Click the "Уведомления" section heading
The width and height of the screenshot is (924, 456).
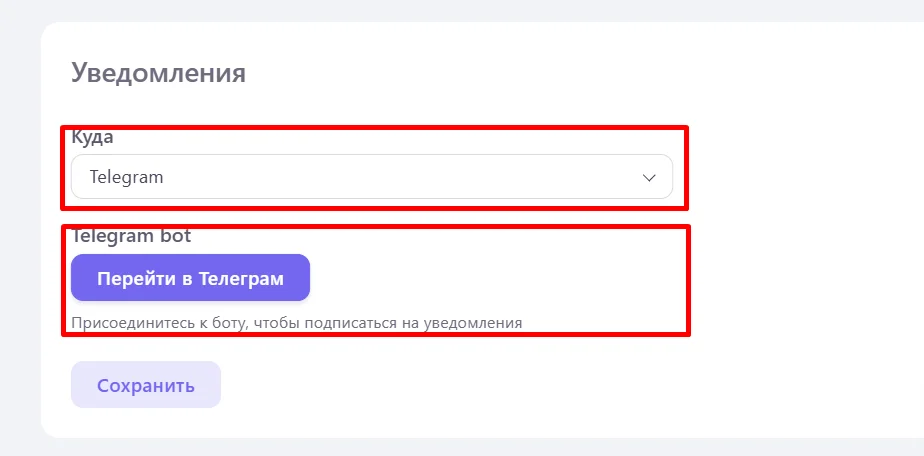tap(159, 73)
